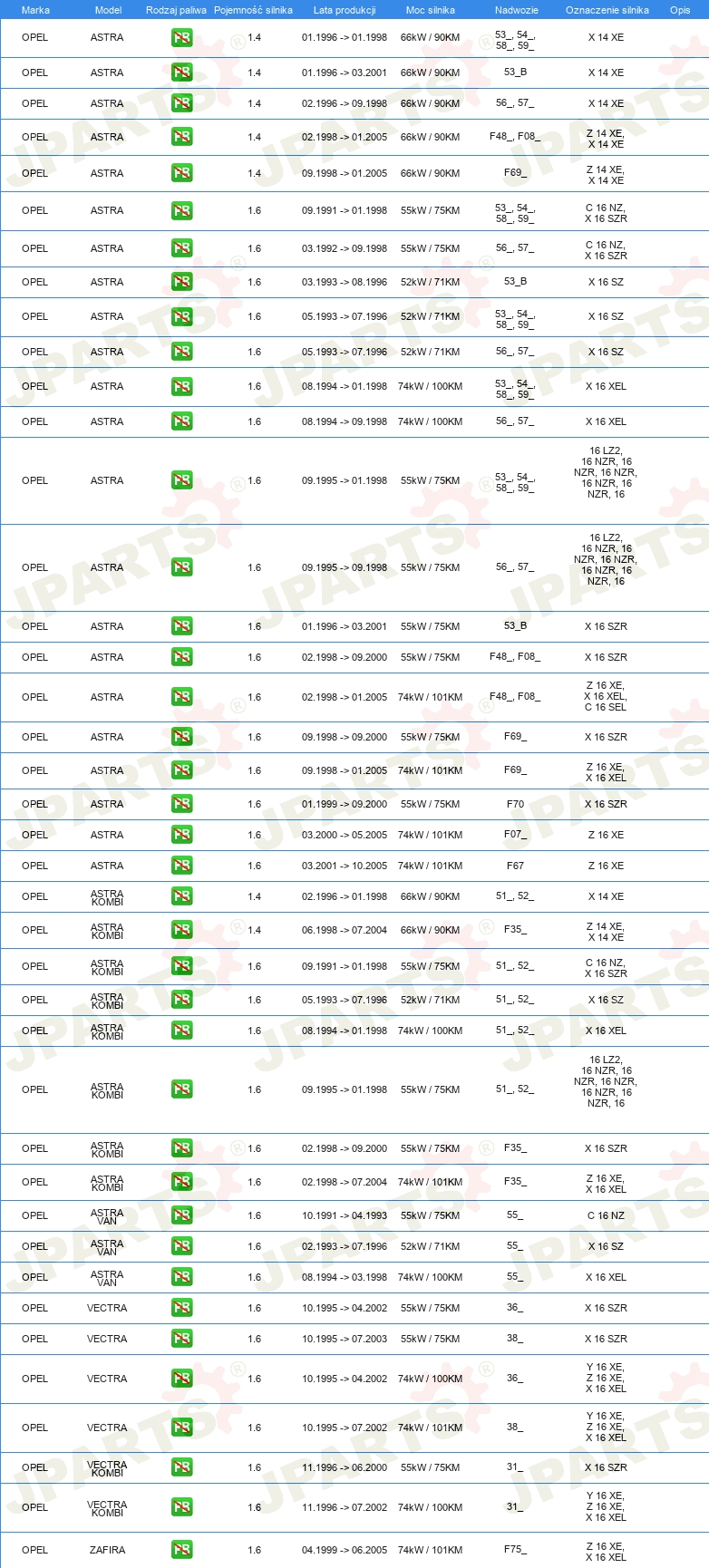Click 52kW / 71KM in row 03.1993 -> 08.1996

[x=431, y=282]
